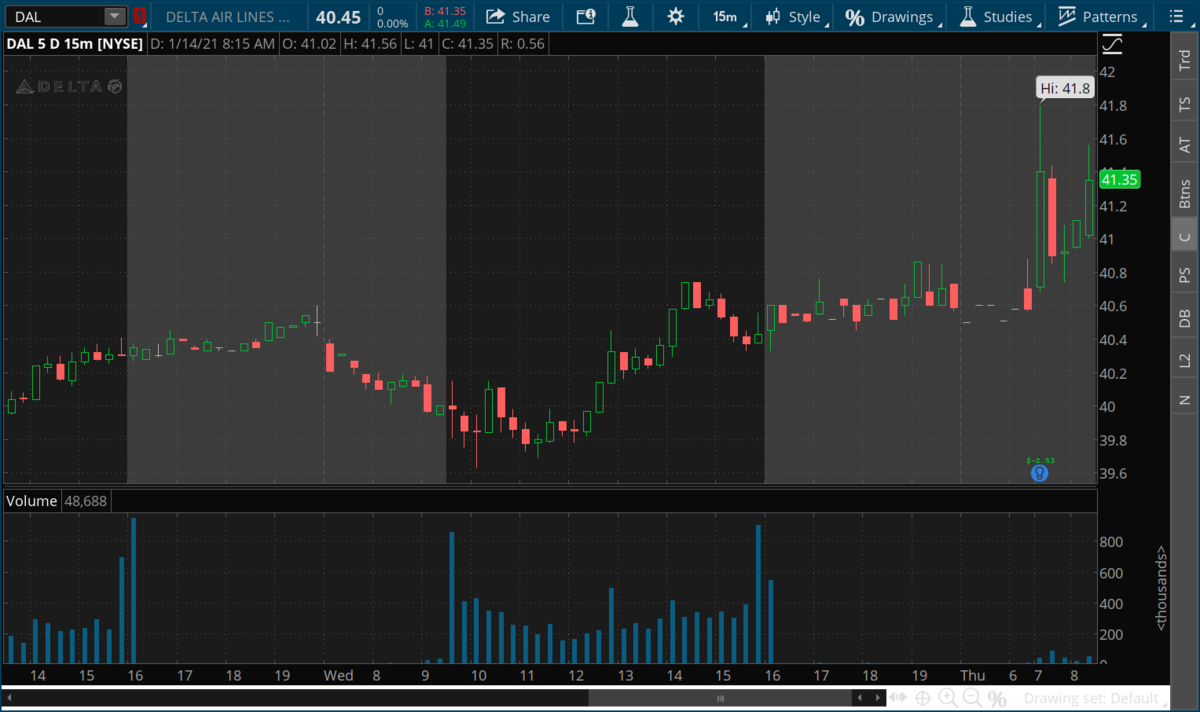Change the 15m timeframe
The height and width of the screenshot is (712, 1200).
[x=725, y=16]
